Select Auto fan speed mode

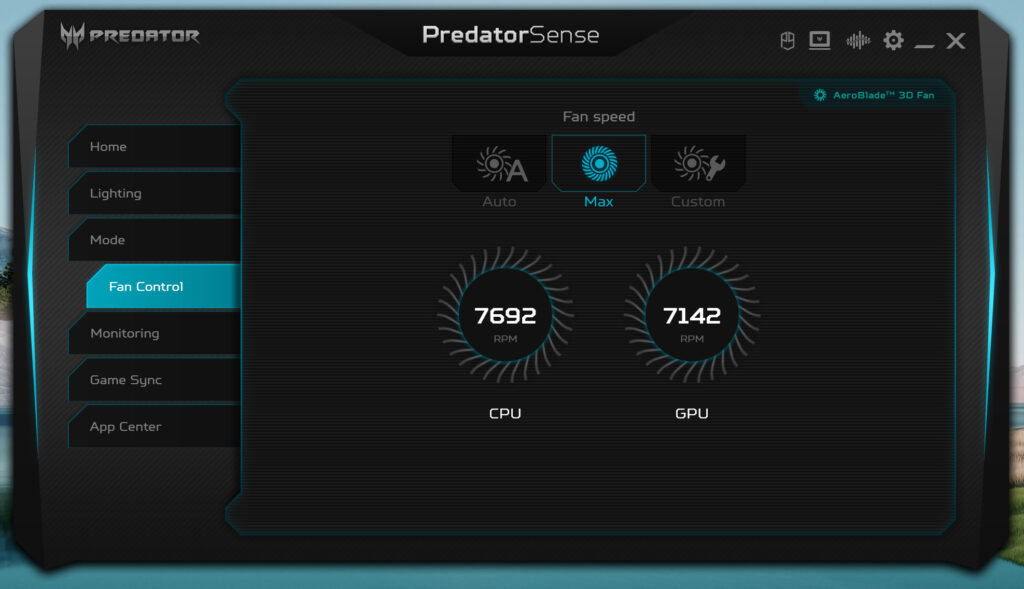tap(499, 164)
